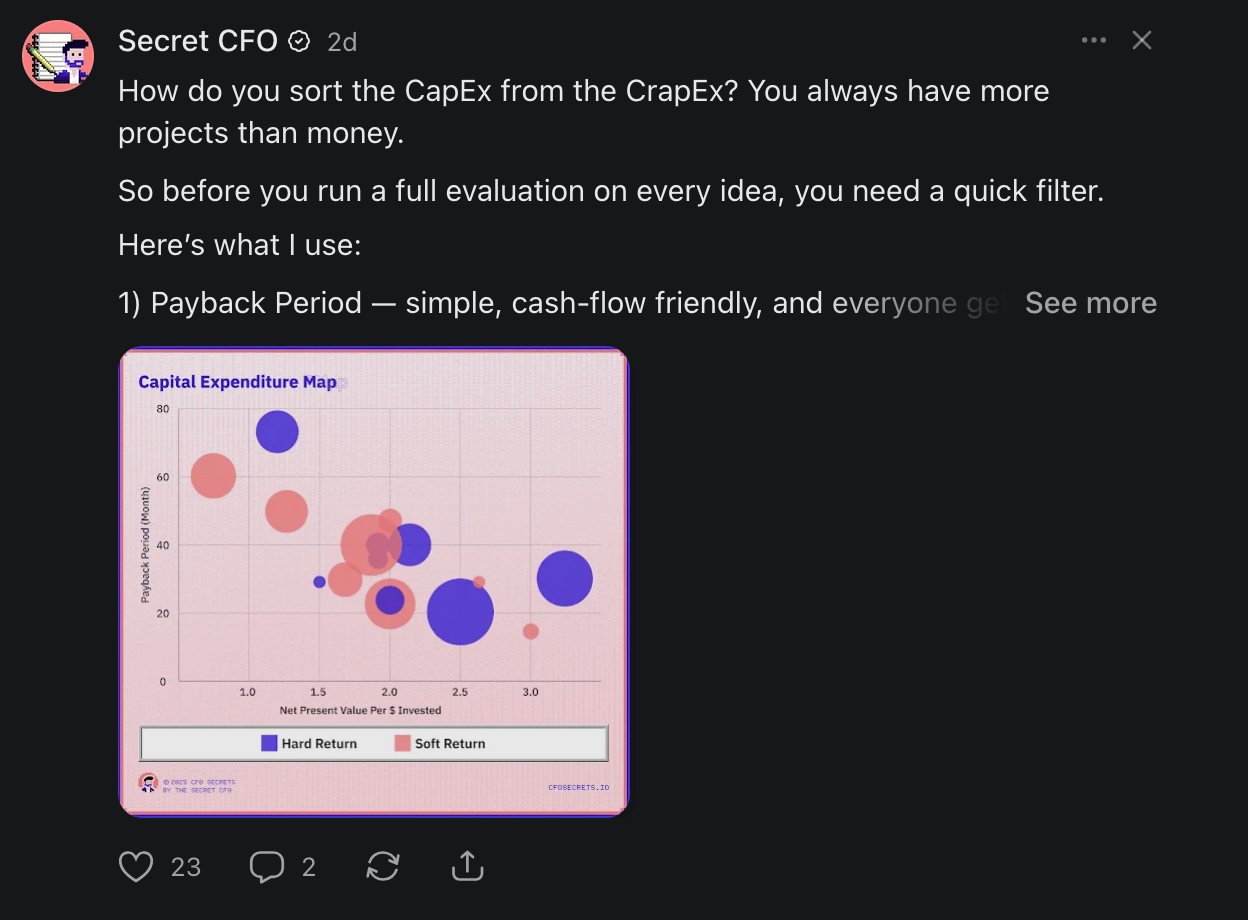Dismiss the post with the X icon
1248x920 pixels.
(x=1142, y=41)
